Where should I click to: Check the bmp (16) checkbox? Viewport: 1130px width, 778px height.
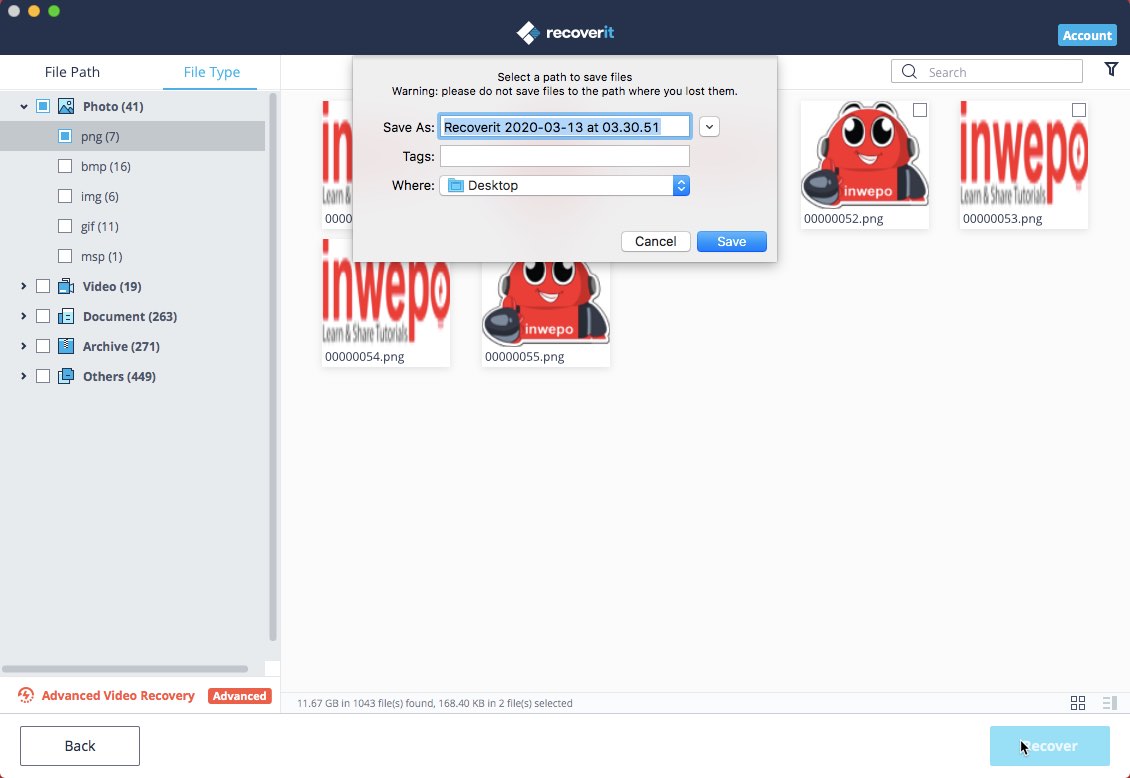tap(65, 166)
